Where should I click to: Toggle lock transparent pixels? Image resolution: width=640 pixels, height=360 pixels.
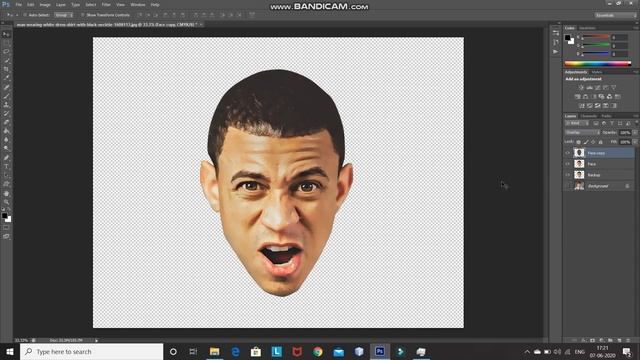click(578, 142)
